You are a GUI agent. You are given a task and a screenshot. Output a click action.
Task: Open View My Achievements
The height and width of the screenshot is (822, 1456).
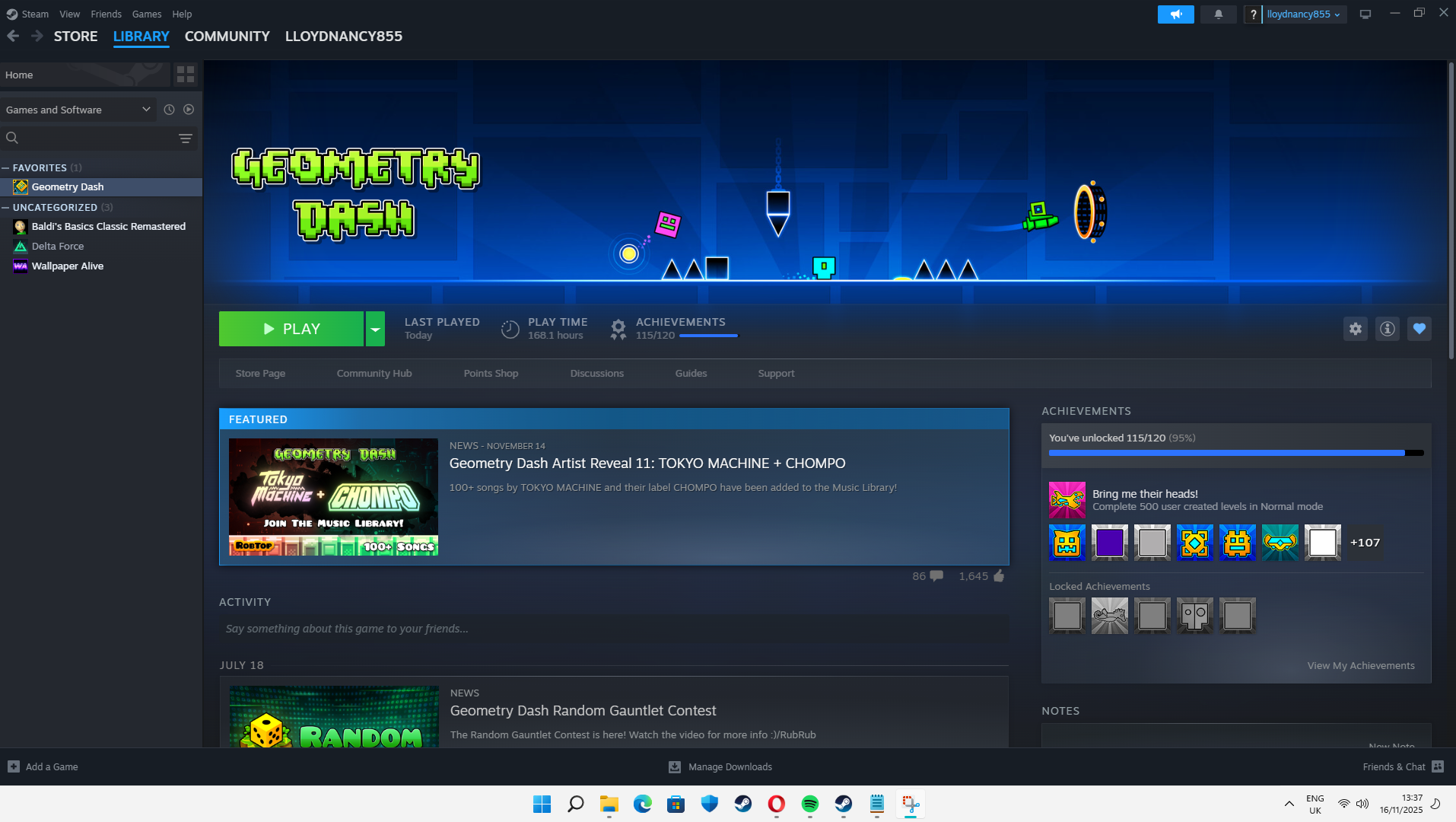click(1360, 664)
